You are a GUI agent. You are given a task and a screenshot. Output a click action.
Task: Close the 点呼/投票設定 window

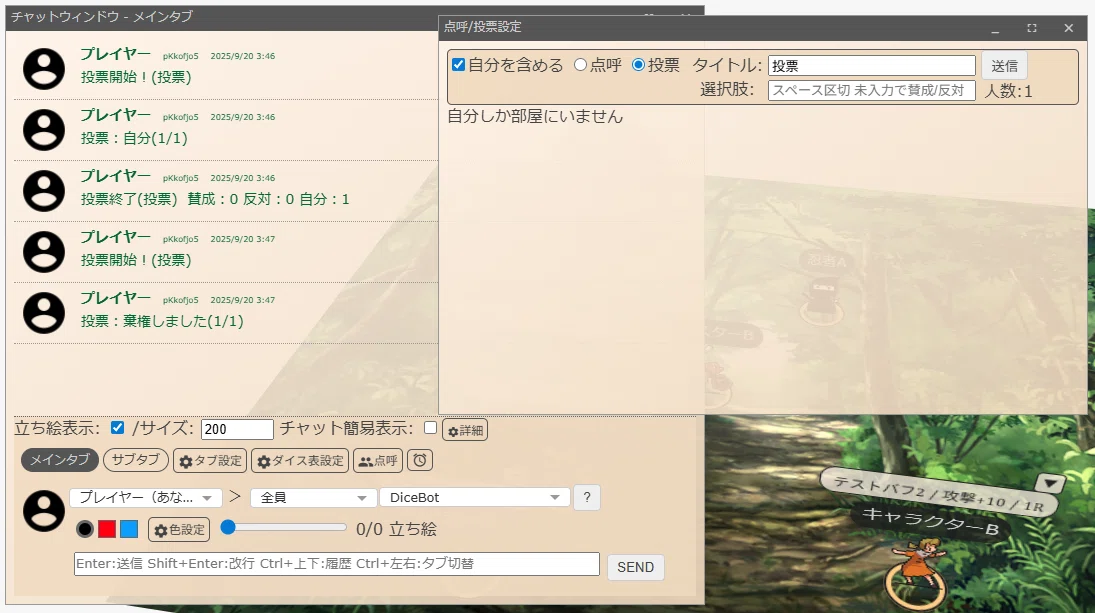click(1068, 28)
